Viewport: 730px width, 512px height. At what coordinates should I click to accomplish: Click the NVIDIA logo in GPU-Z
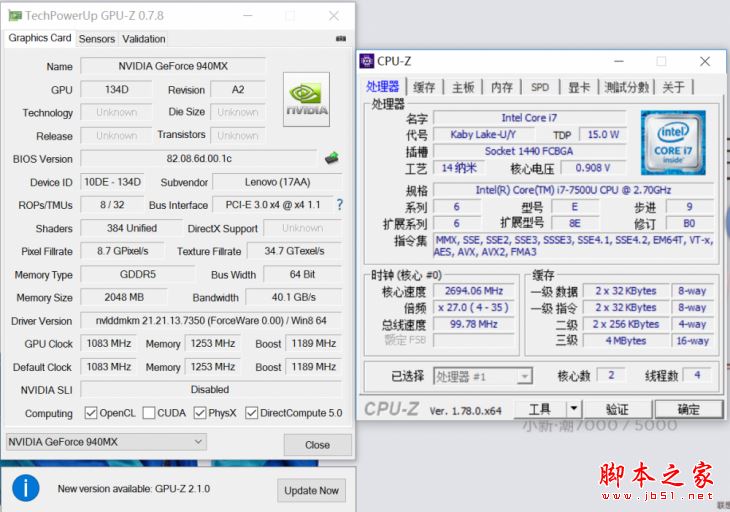coord(306,99)
